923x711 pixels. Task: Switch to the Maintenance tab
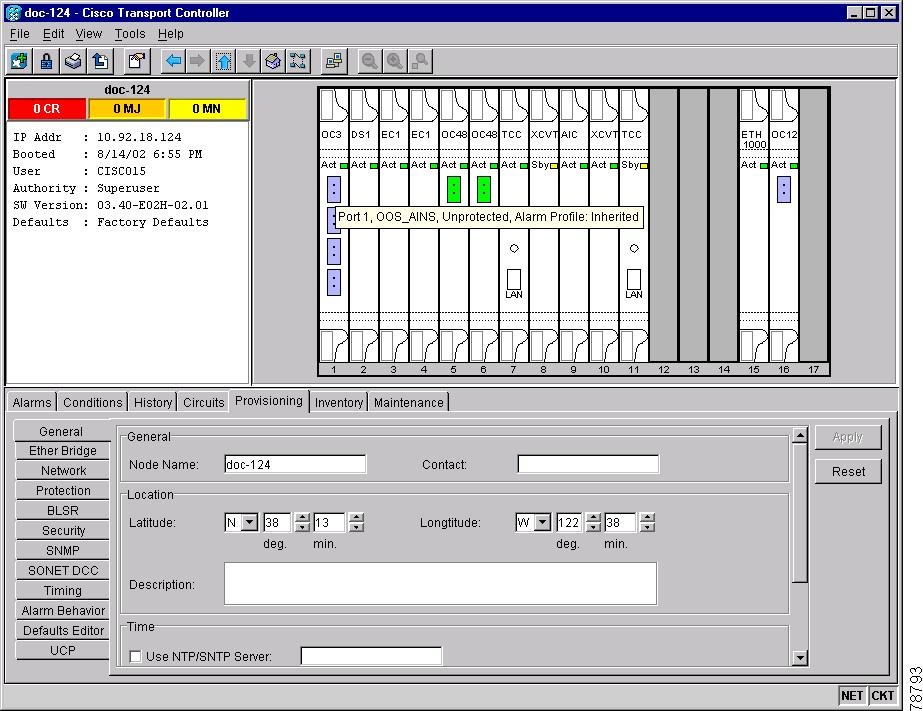point(409,403)
